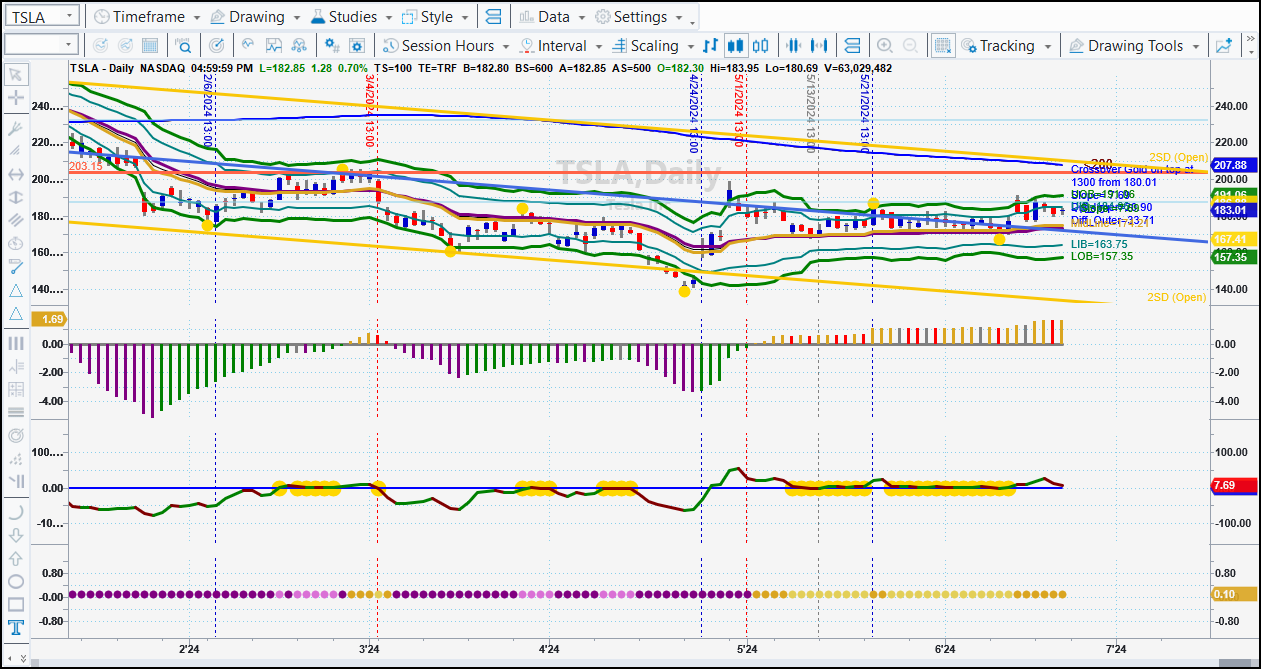
Task: Click the 203.15 red price level label
Action: (x=86, y=166)
